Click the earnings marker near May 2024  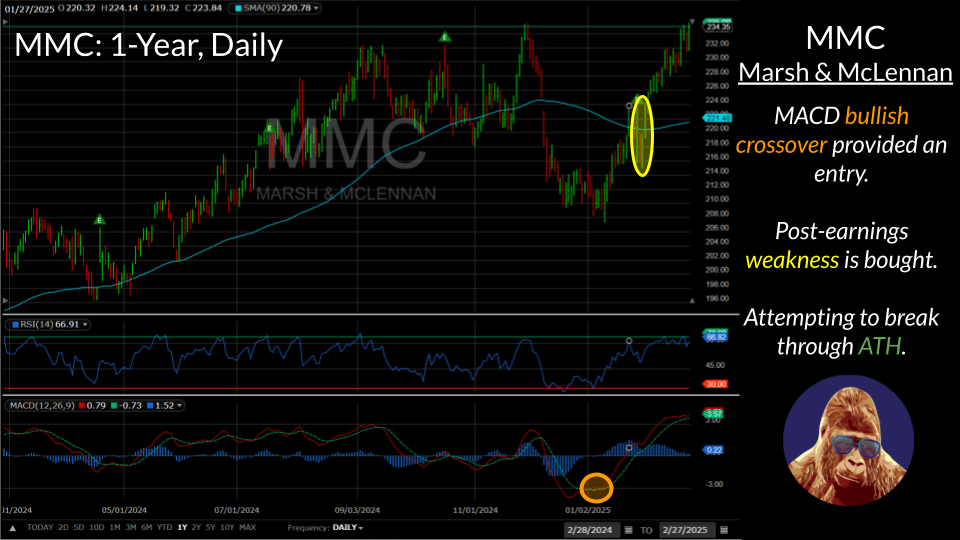99,219
